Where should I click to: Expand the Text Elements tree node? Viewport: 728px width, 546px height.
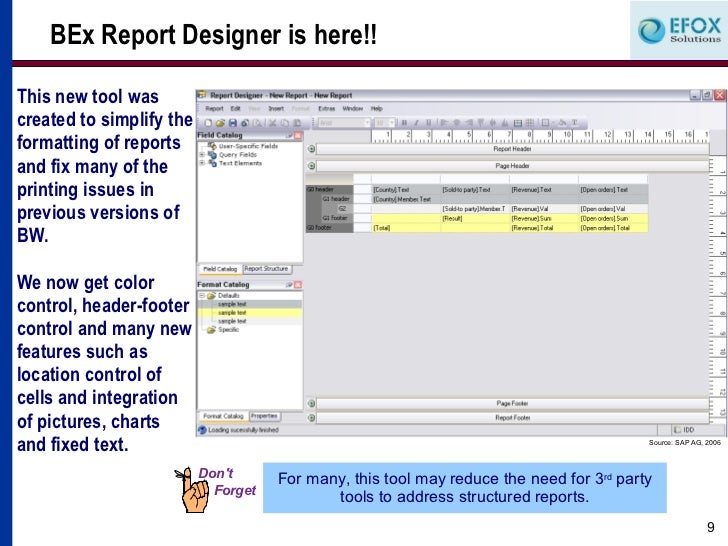pyautogui.click(x=202, y=163)
